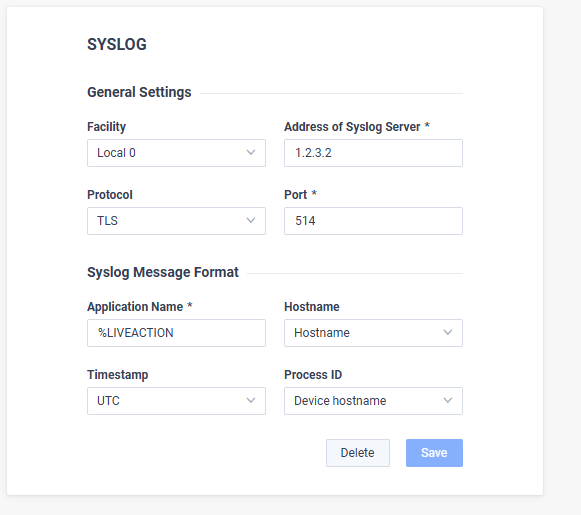Open the Facility dropdown showing Local 0
This screenshot has width=581, height=515.
[x=176, y=153]
